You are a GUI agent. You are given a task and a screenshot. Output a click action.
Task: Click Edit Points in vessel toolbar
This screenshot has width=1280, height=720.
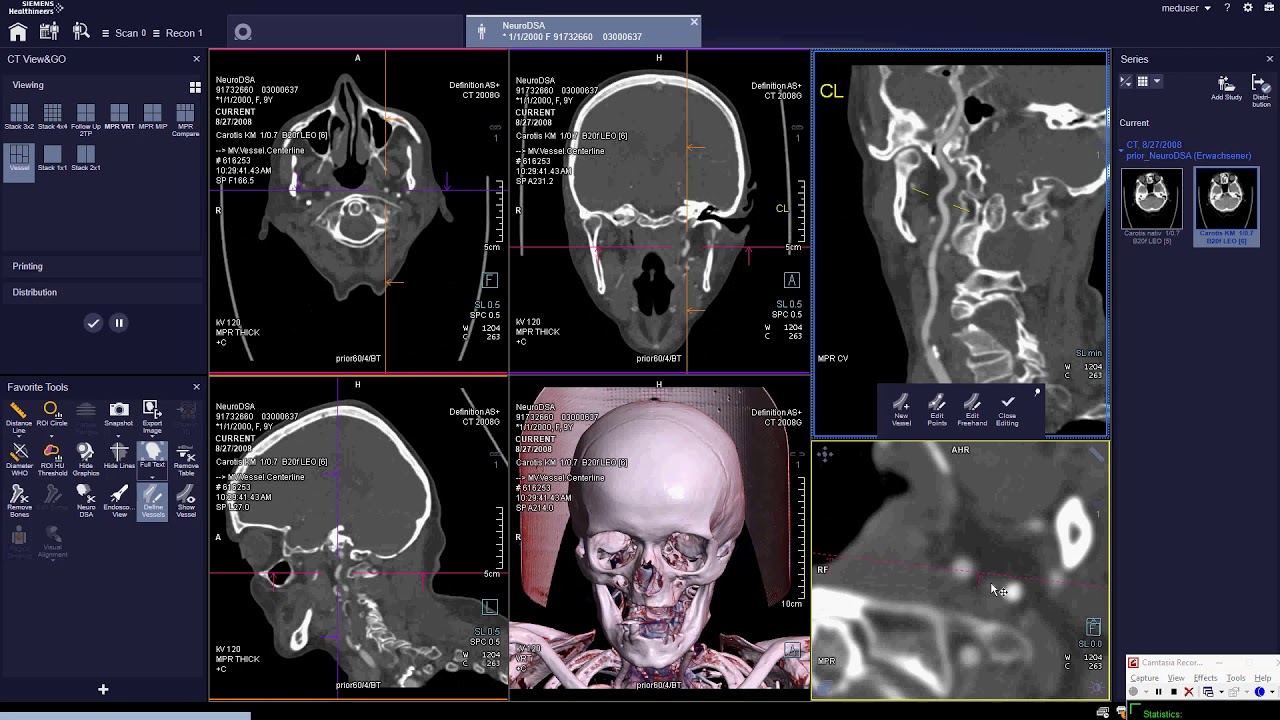pos(936,410)
